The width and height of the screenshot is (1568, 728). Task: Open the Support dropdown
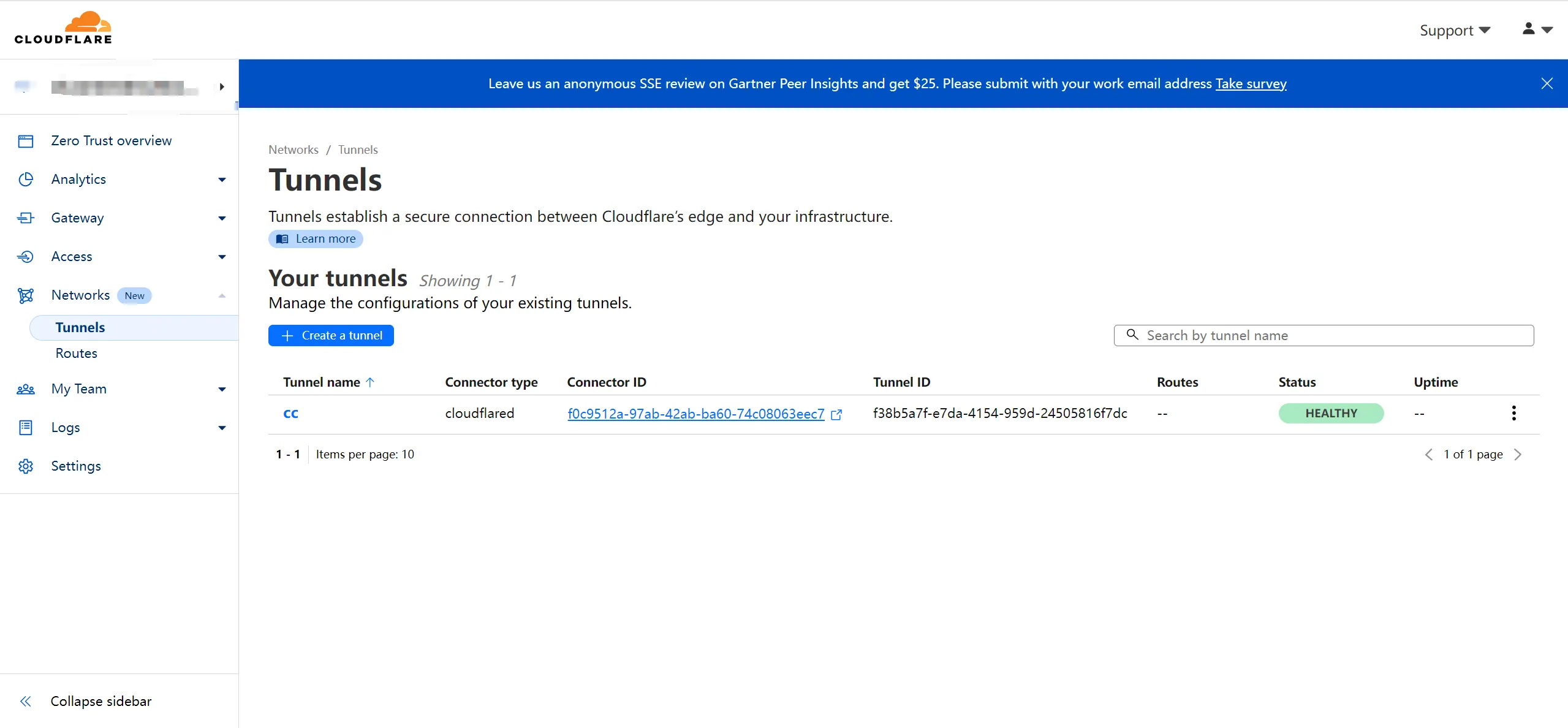coord(1455,30)
